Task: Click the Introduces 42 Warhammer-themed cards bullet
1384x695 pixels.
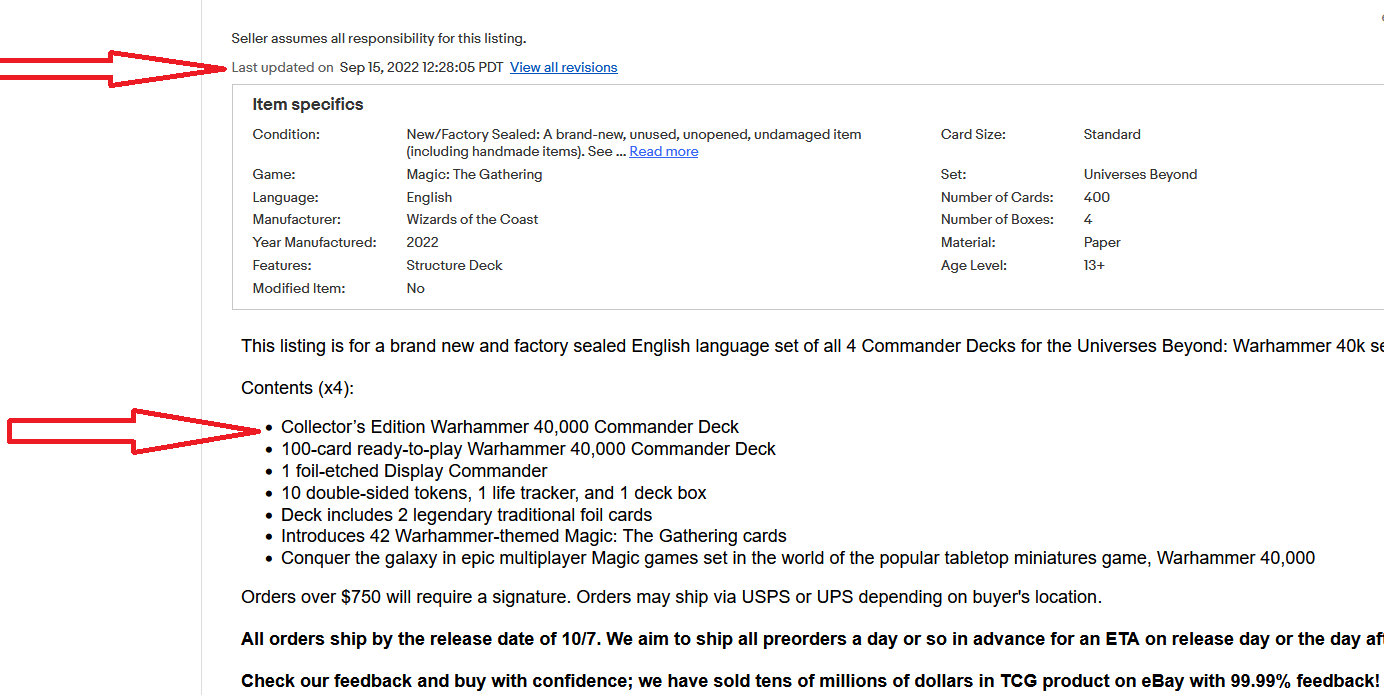Action: [x=533, y=537]
